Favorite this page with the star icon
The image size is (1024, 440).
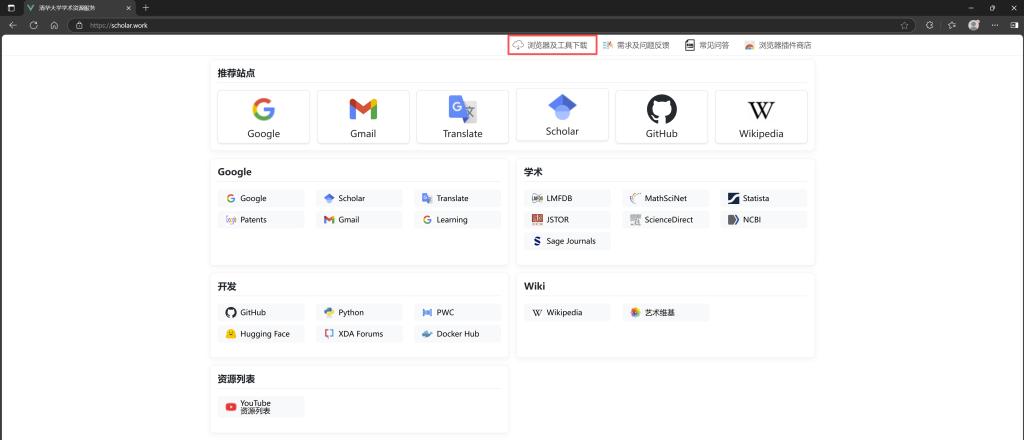pos(904,25)
